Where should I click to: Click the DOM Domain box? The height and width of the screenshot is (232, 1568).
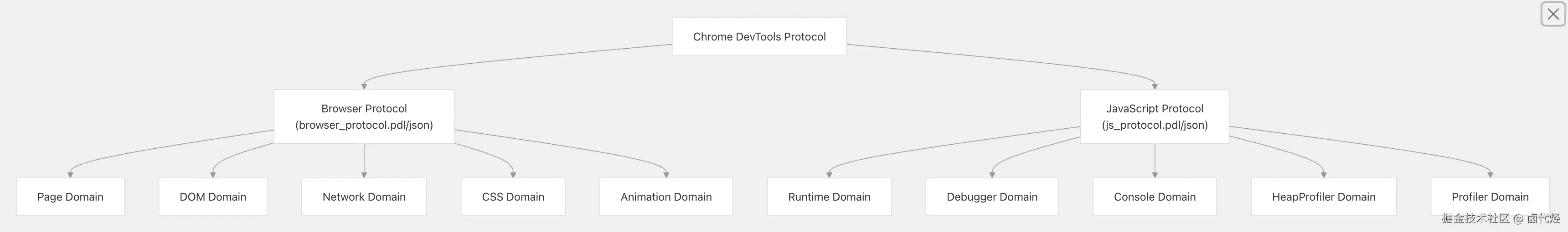click(213, 197)
